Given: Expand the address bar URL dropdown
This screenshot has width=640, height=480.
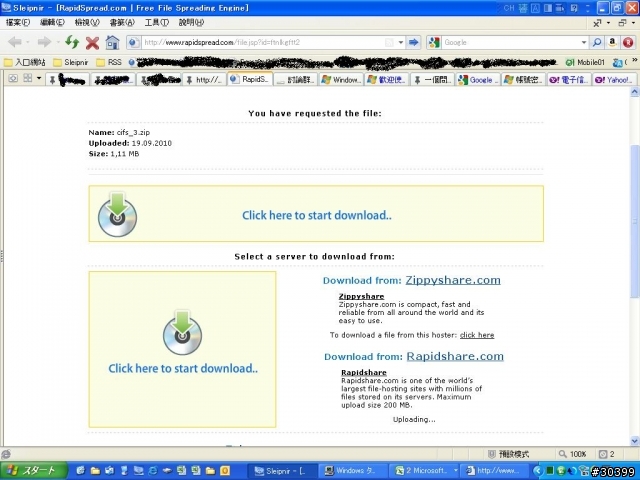Looking at the screenshot, I should 401,42.
